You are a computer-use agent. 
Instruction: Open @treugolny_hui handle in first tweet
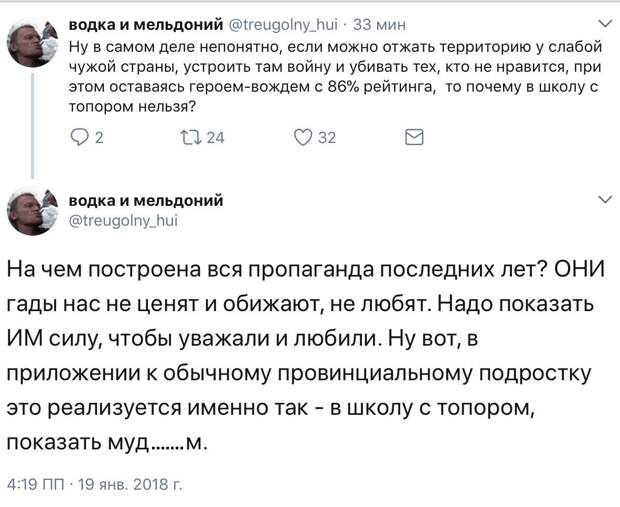[x=283, y=25]
